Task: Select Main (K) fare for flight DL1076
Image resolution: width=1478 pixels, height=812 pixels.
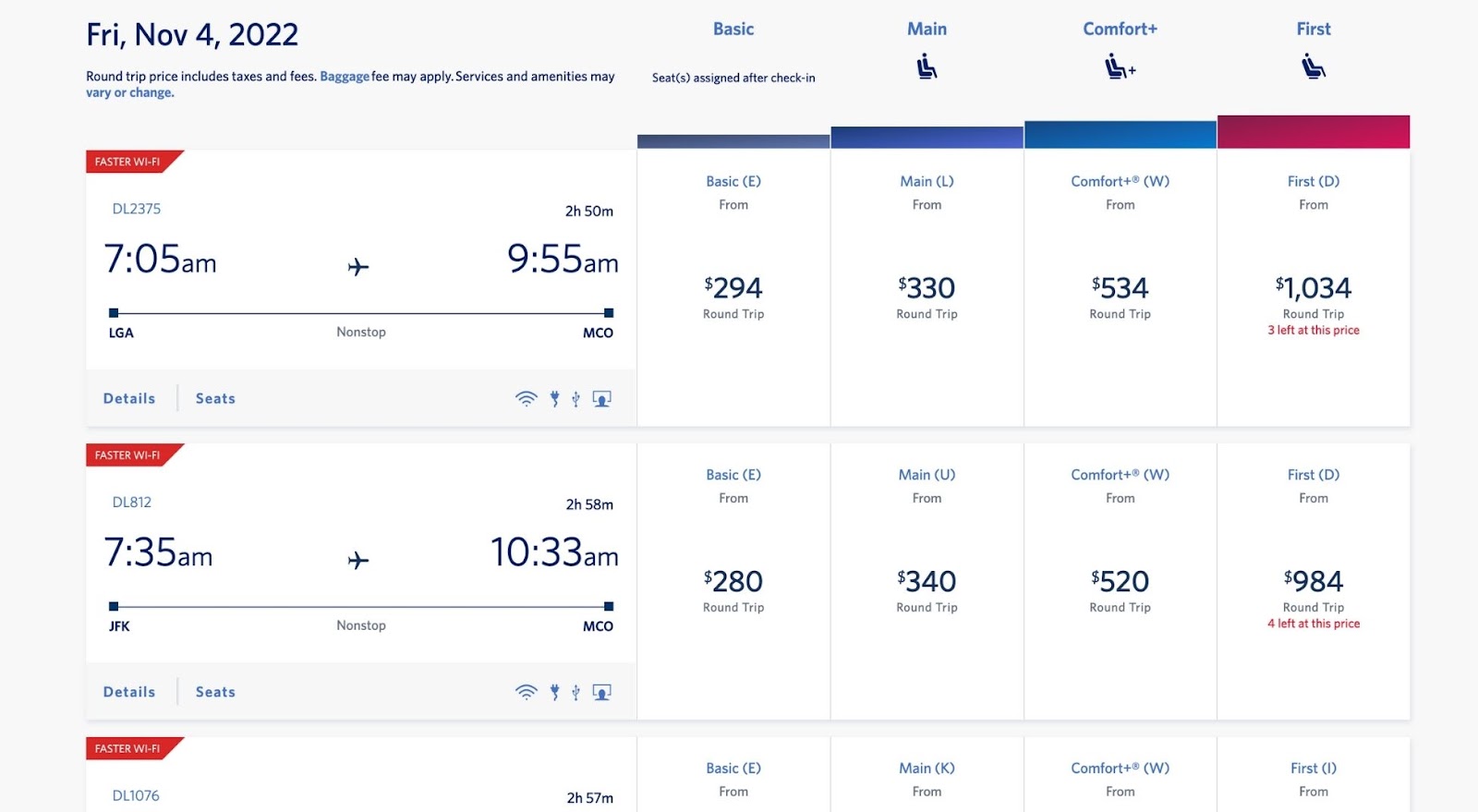Action: point(927,776)
